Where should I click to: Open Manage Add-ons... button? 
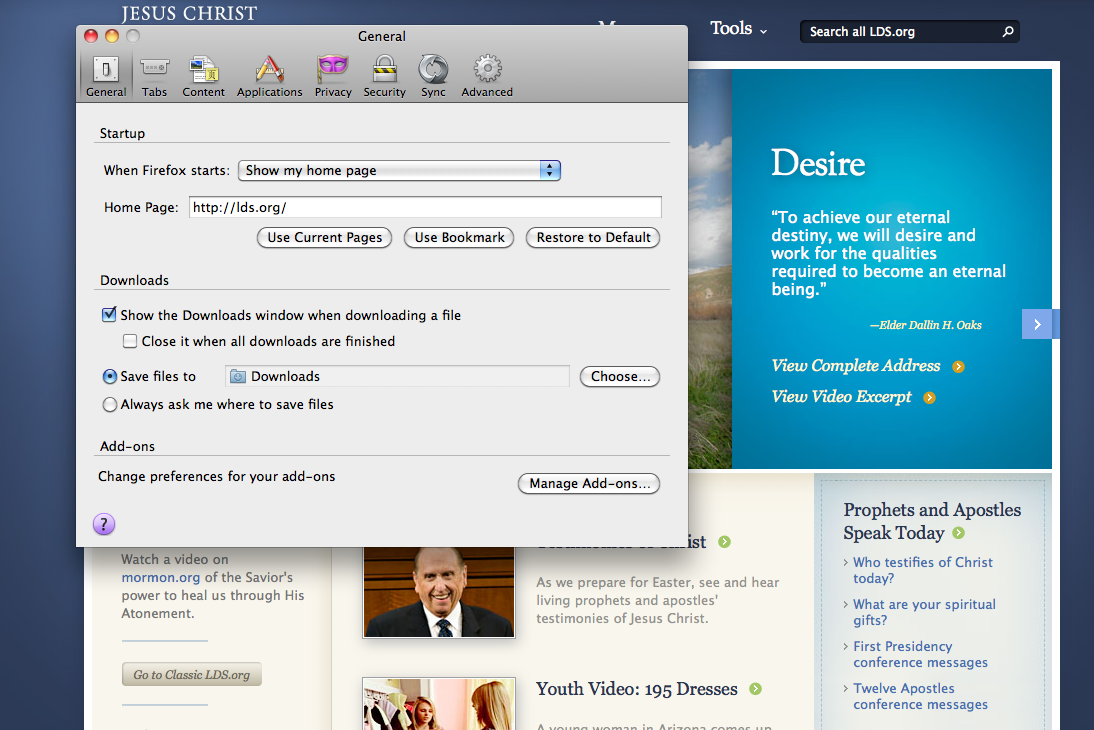point(589,483)
